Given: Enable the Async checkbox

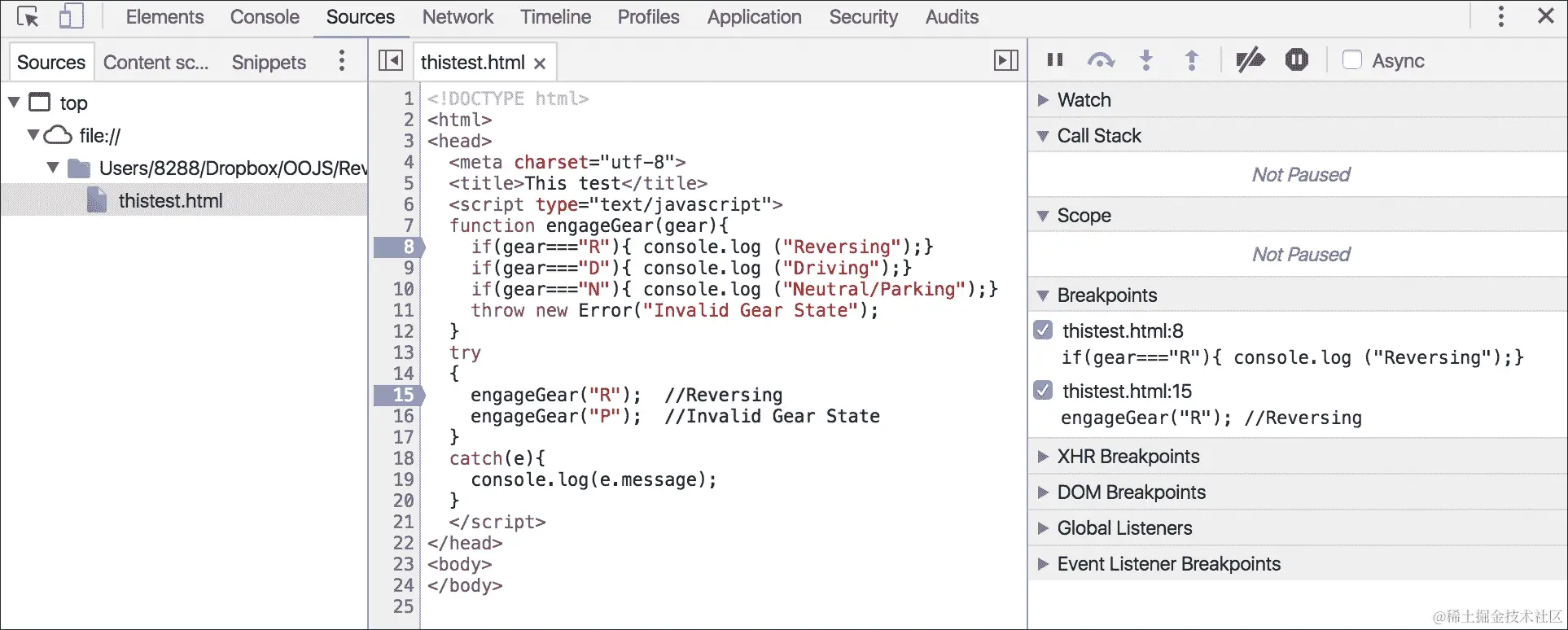Looking at the screenshot, I should pos(1351,60).
